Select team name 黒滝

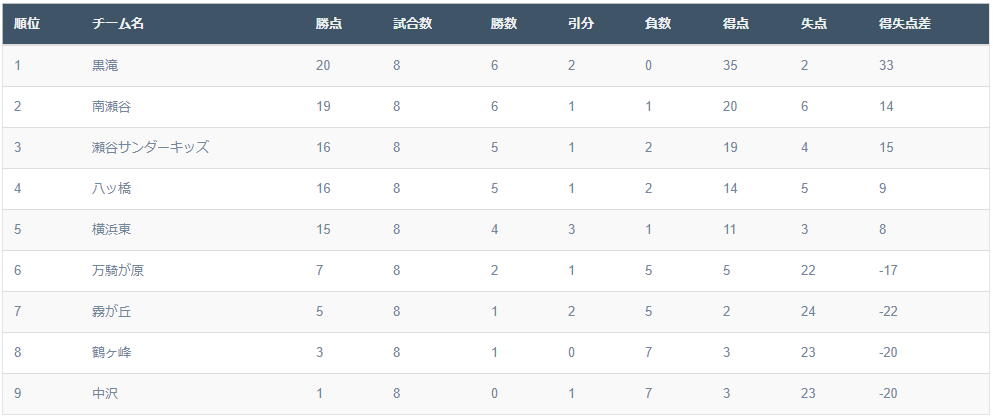coord(105,65)
